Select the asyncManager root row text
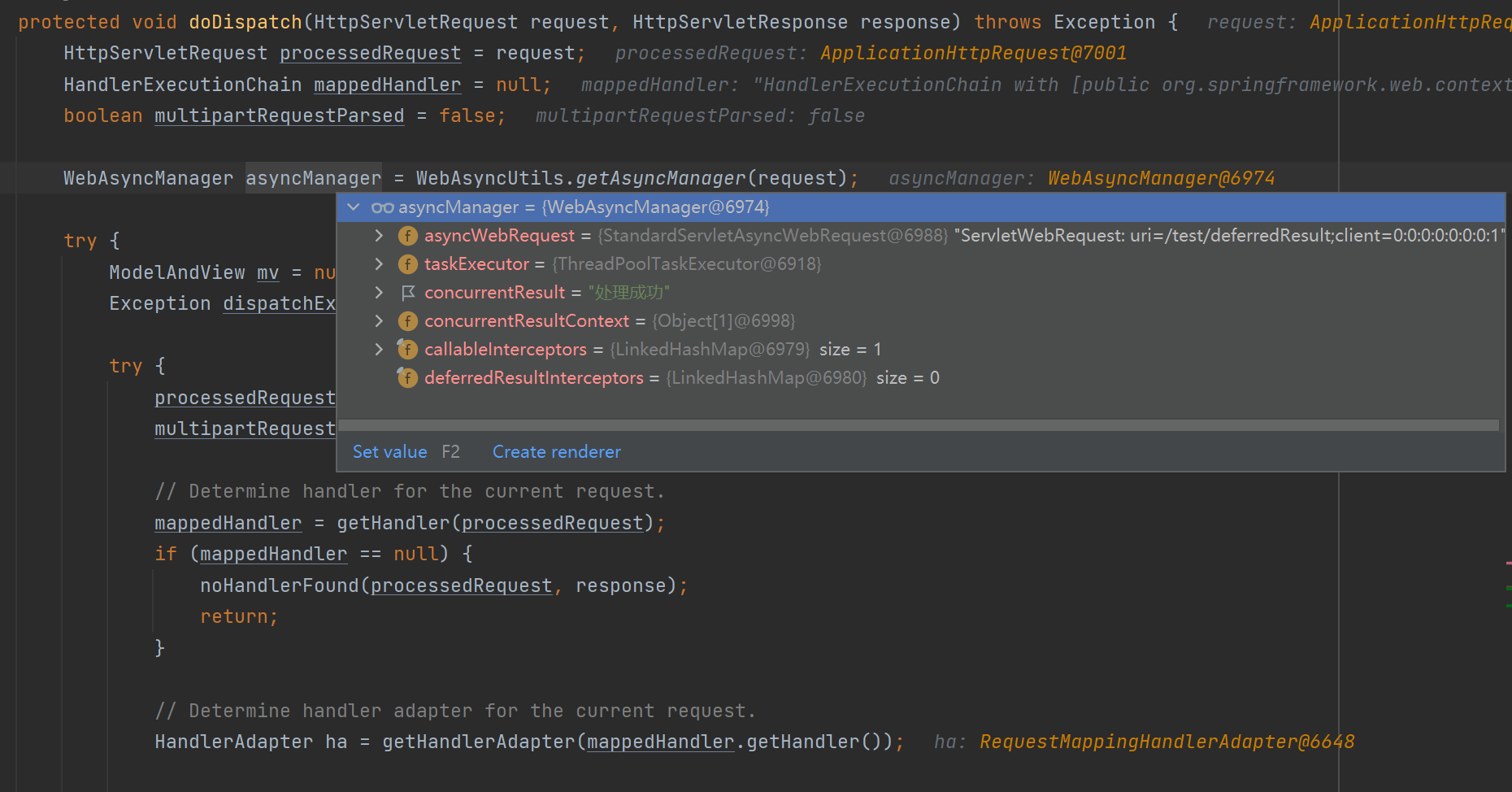Viewport: 1512px width, 792px height. tap(584, 207)
